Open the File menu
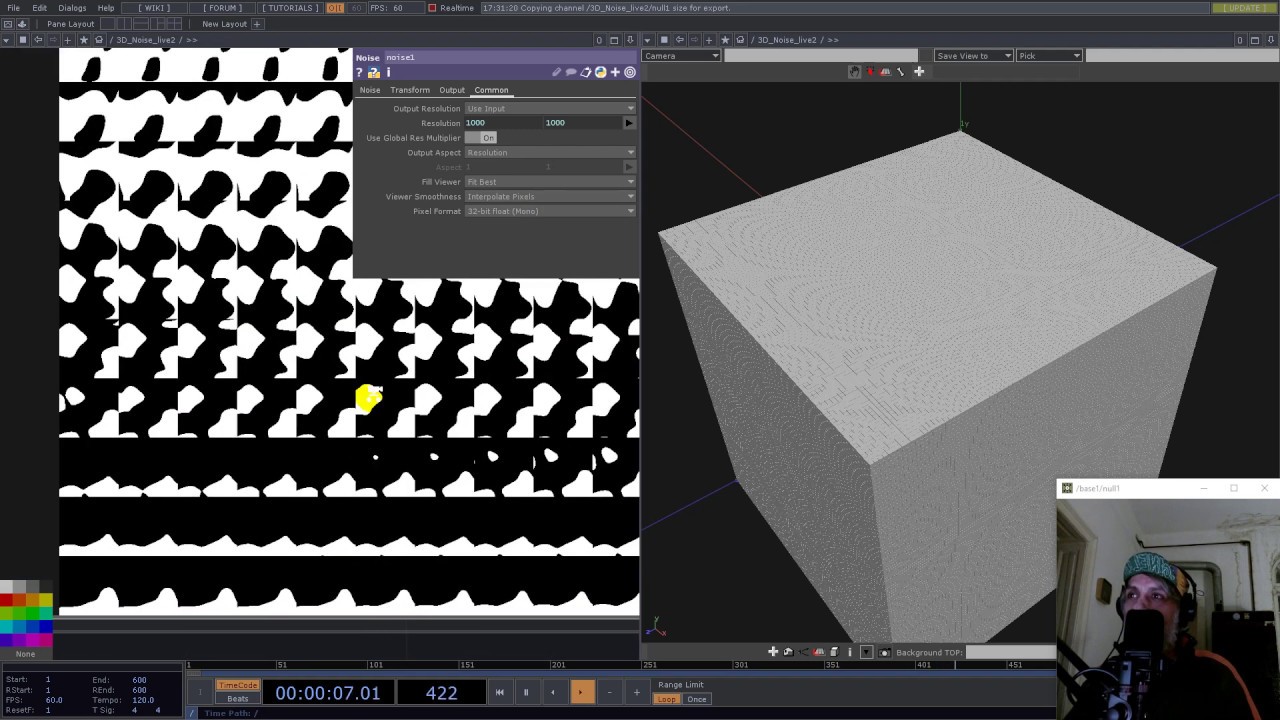Viewport: 1280px width, 720px height. point(13,8)
